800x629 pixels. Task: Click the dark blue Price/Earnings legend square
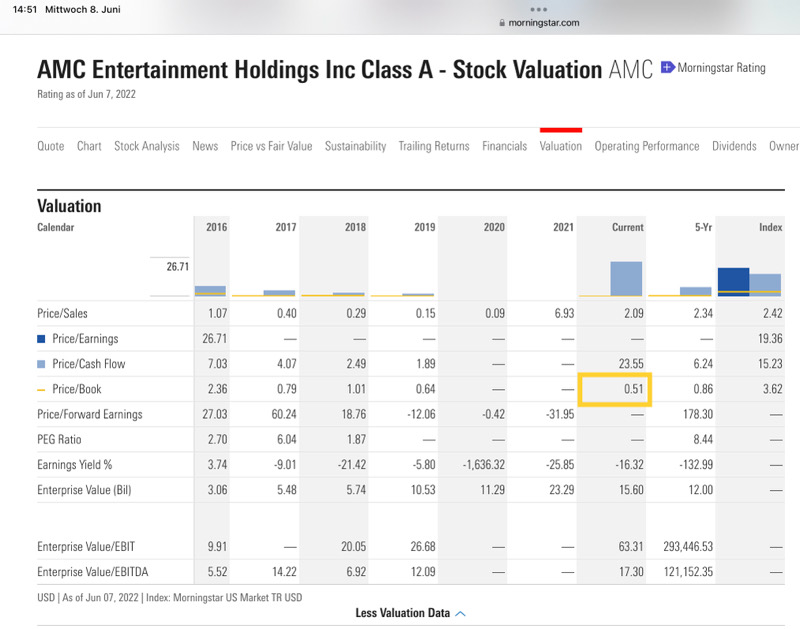42,337
